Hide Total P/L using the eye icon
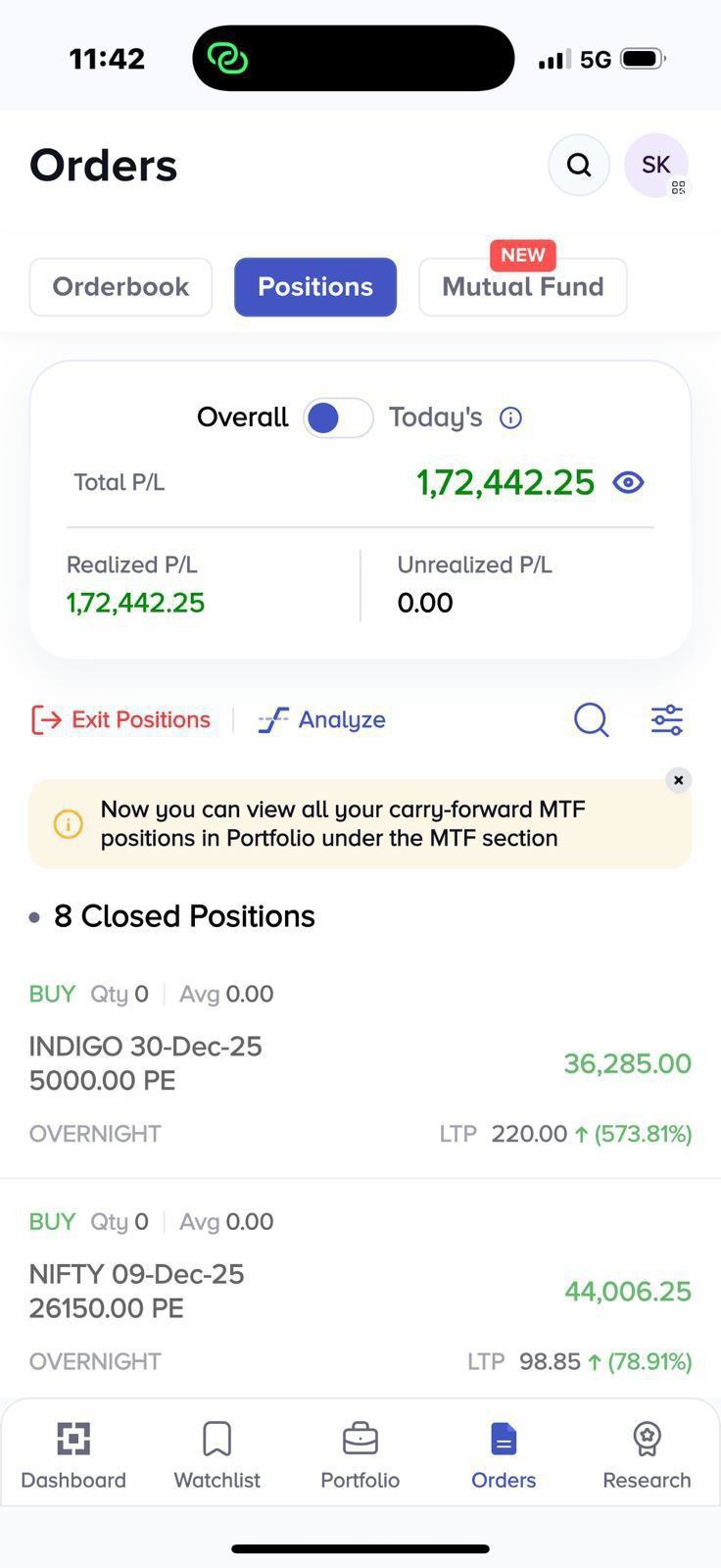The image size is (721, 1568). pyautogui.click(x=628, y=482)
